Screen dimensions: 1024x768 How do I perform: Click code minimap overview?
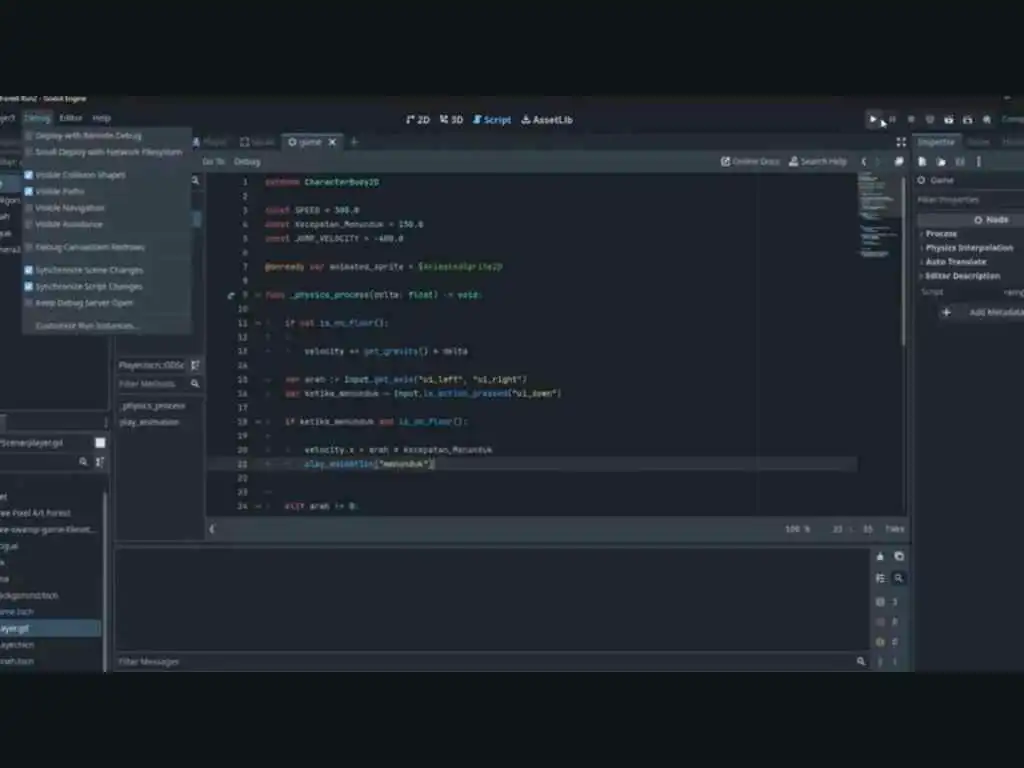pyautogui.click(x=878, y=216)
